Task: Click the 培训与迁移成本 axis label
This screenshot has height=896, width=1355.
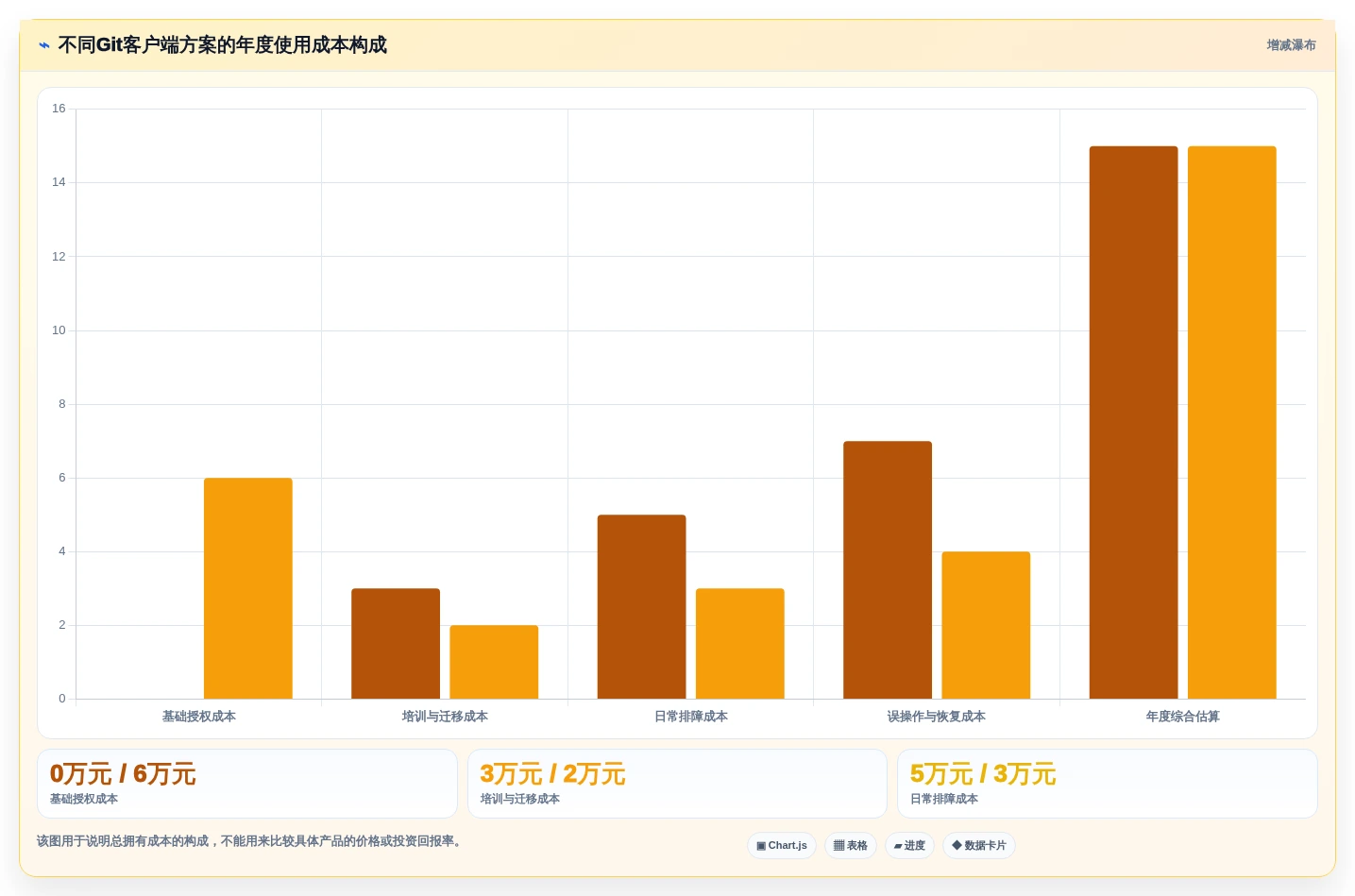Action: pyautogui.click(x=445, y=717)
